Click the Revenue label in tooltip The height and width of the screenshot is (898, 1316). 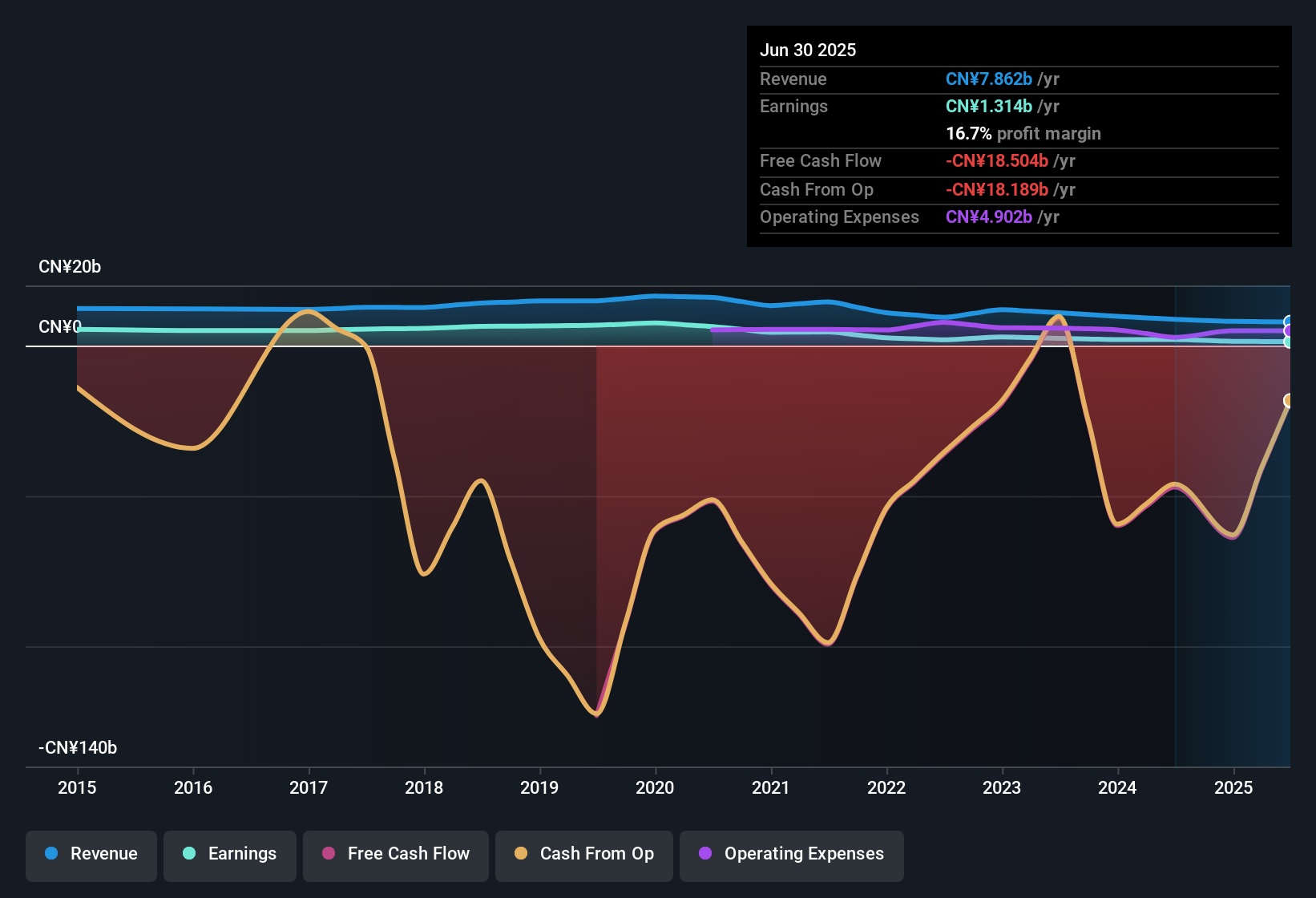point(793,79)
